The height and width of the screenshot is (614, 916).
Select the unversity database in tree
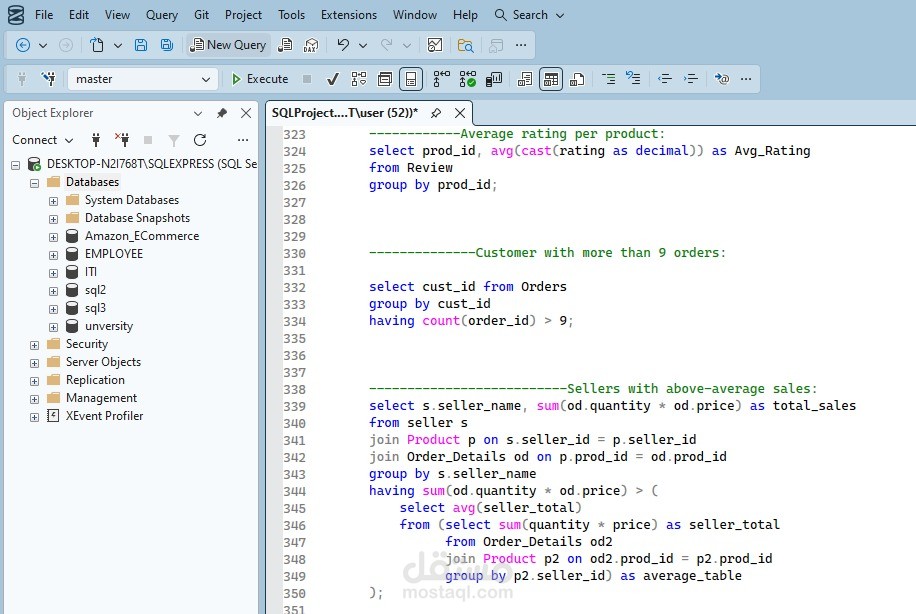tap(108, 326)
